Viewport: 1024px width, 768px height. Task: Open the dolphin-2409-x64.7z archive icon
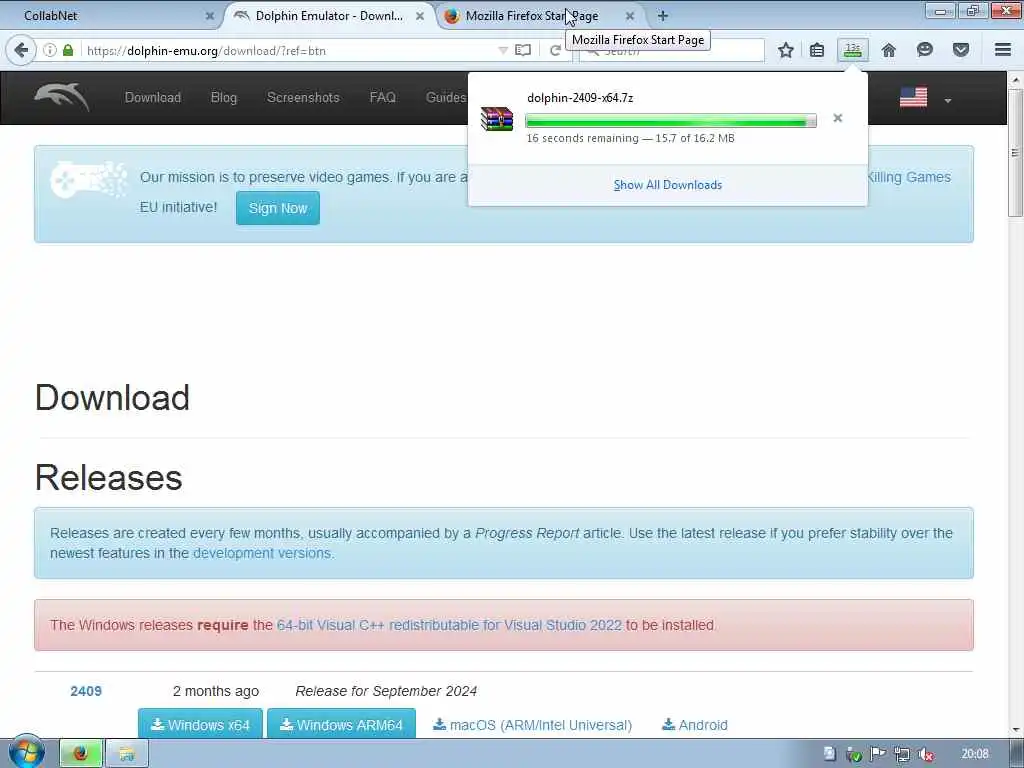(x=497, y=119)
